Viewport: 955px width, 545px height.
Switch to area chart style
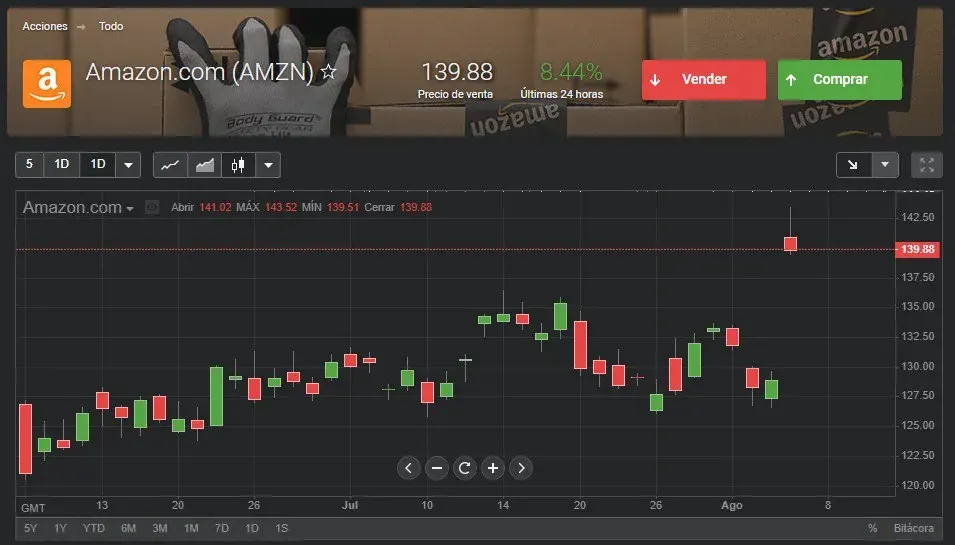[205, 164]
